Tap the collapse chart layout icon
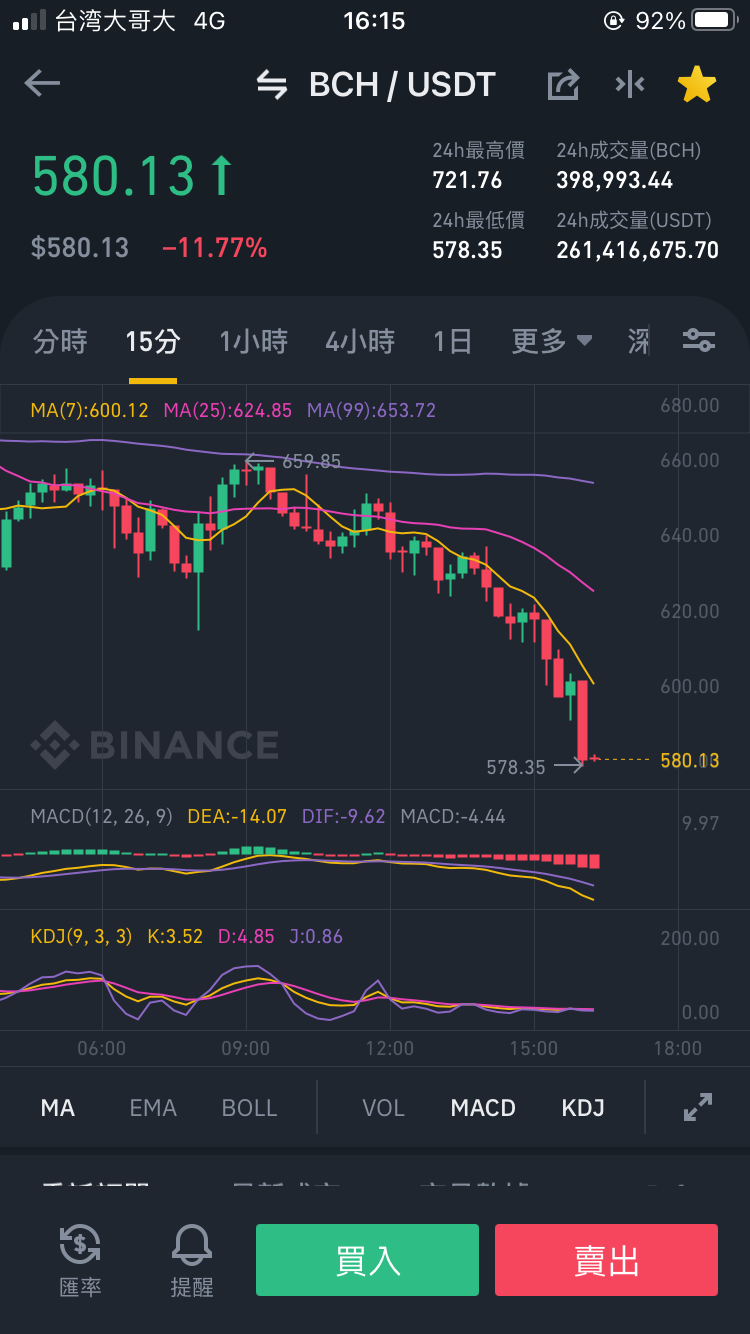This screenshot has height=1334, width=750. click(x=630, y=85)
